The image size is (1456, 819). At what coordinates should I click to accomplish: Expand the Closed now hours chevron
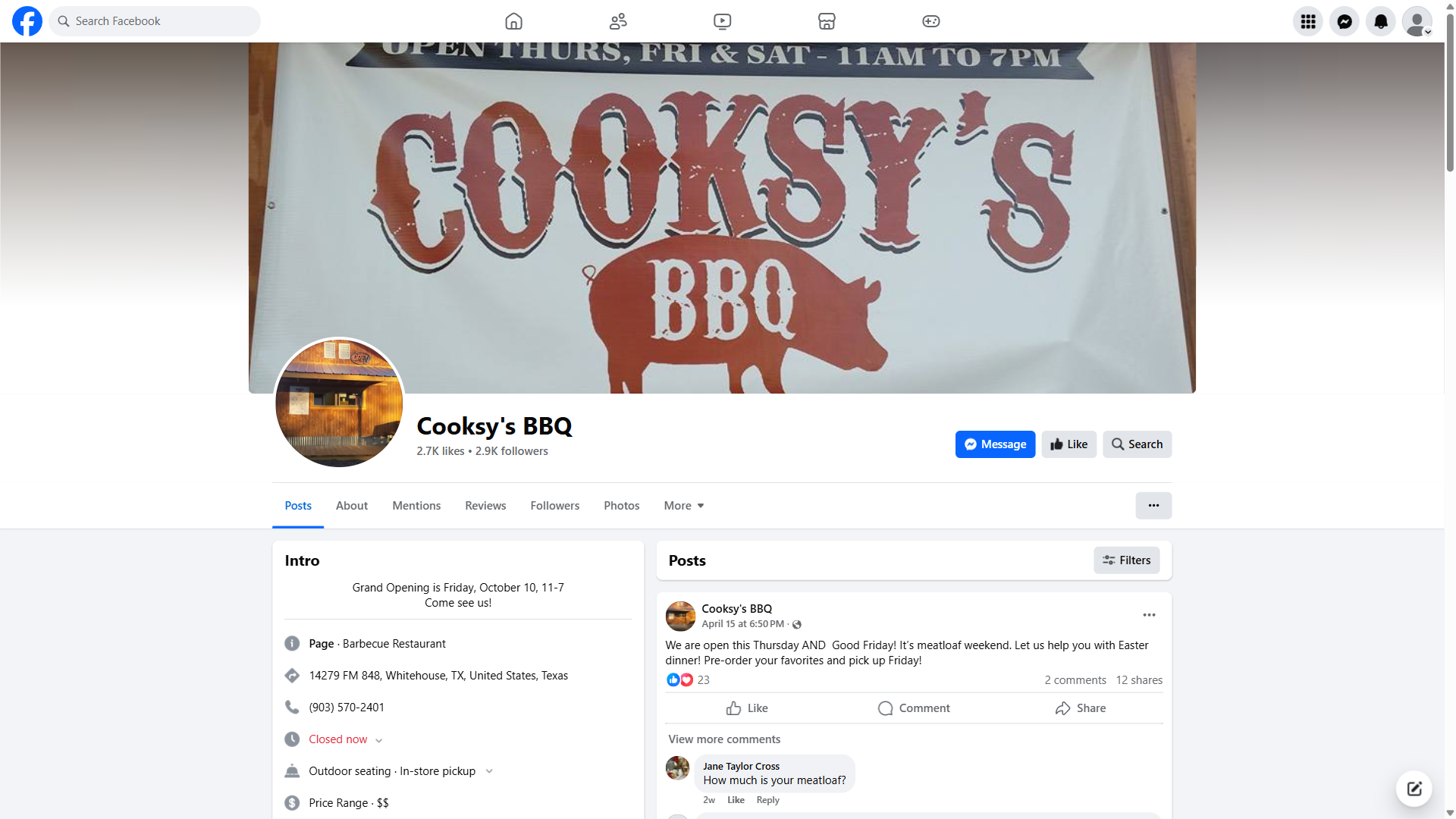click(x=378, y=740)
